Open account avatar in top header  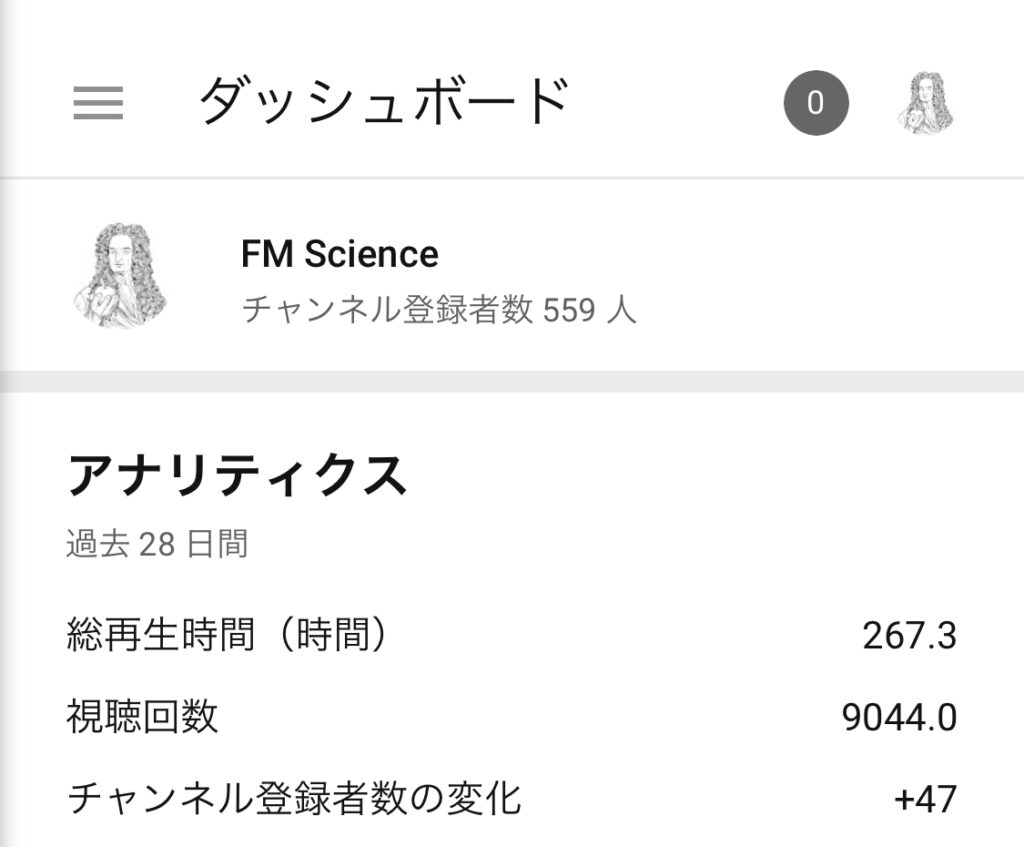(925, 103)
